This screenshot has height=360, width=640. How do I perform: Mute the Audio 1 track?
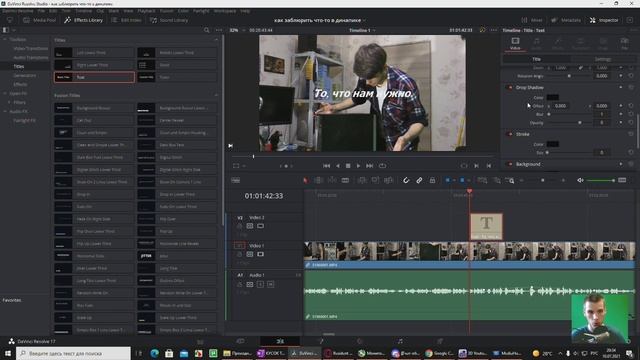pyautogui.click(x=271, y=284)
